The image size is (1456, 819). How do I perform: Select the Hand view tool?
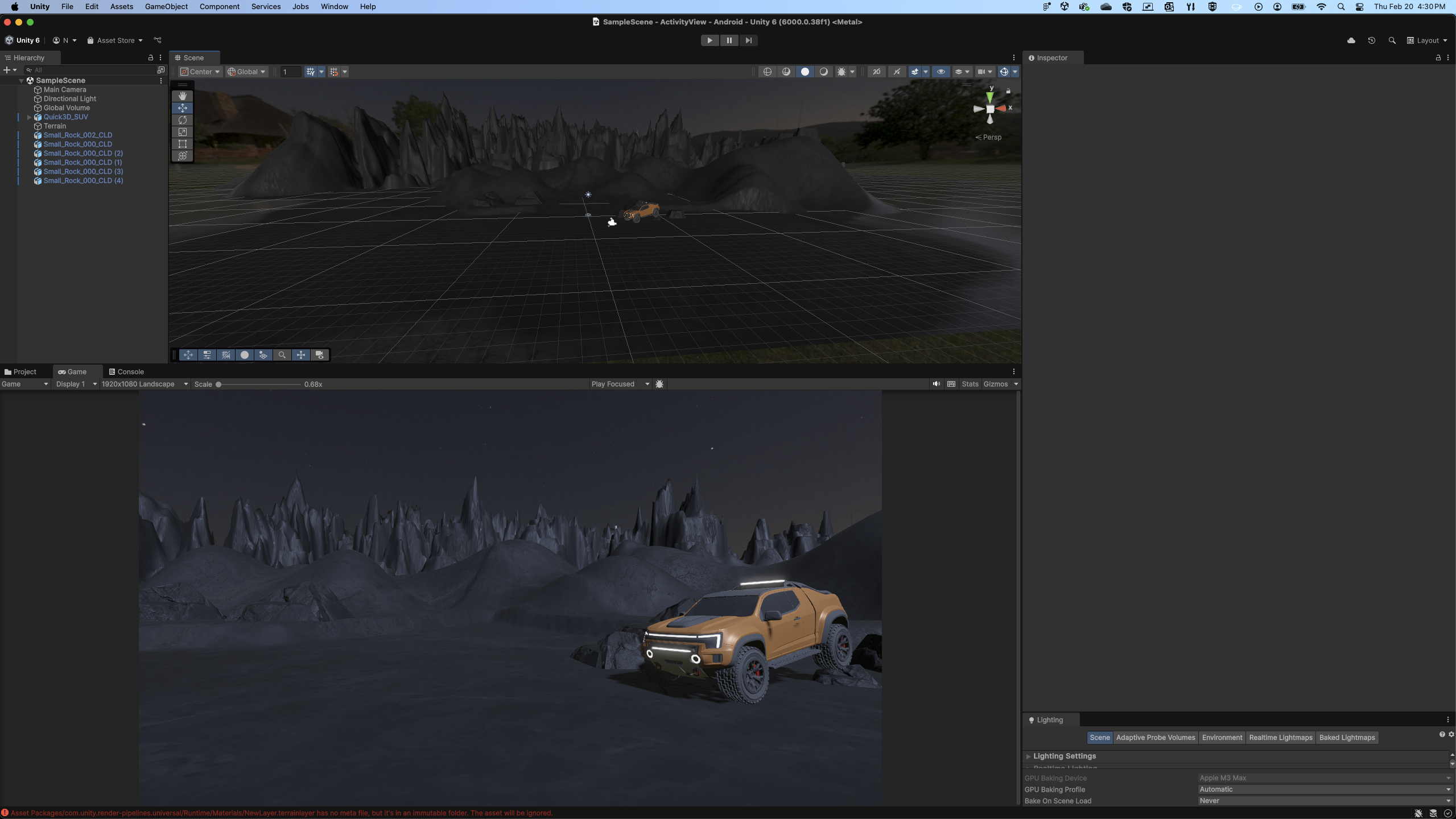182,96
